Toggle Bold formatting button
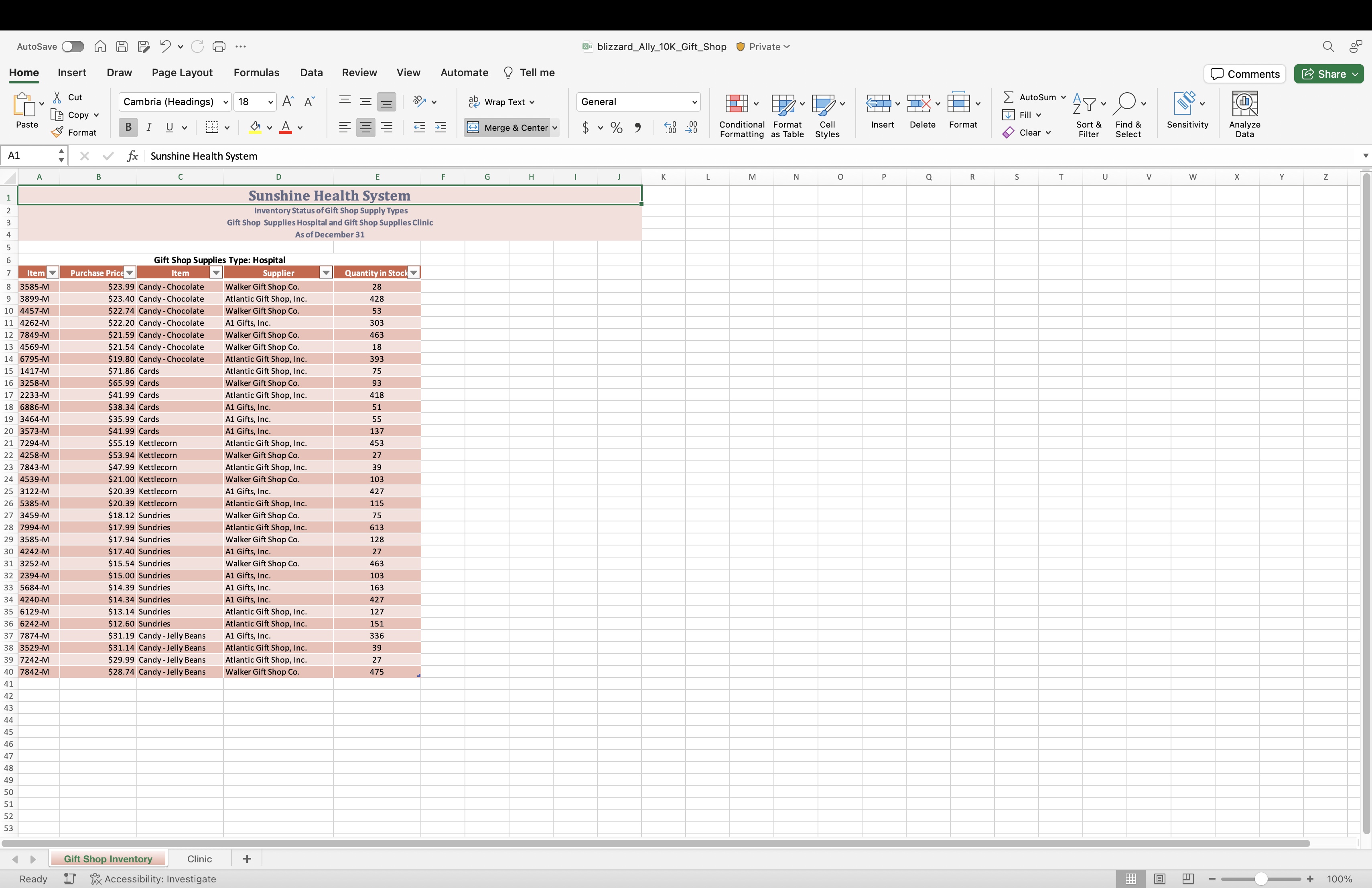The height and width of the screenshot is (888, 1372). [128, 128]
